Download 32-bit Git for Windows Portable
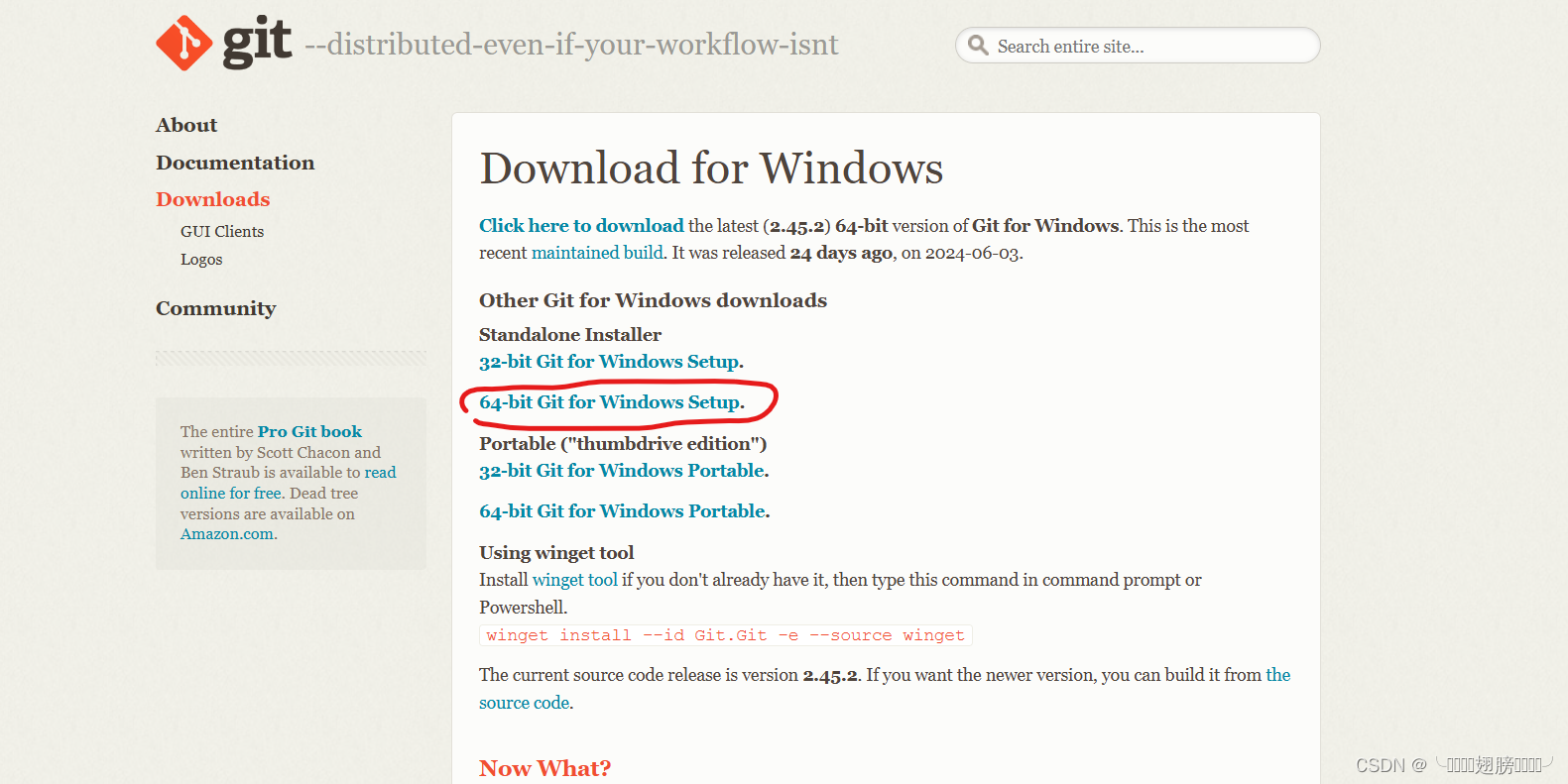 pos(622,471)
